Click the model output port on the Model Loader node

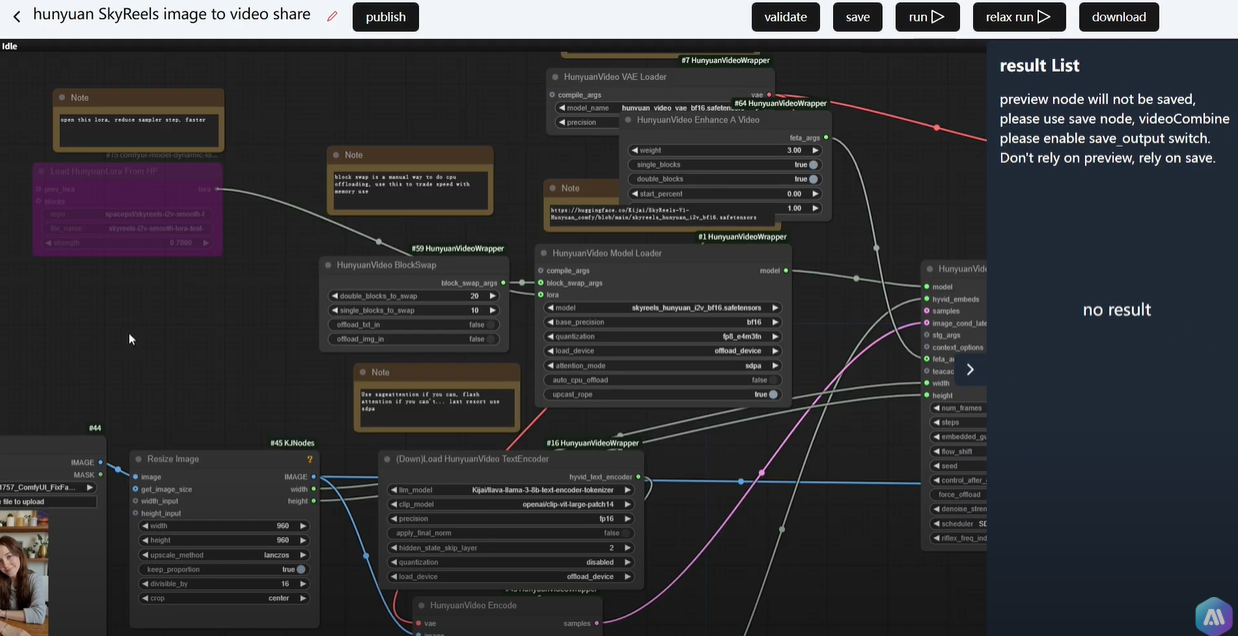[786, 270]
